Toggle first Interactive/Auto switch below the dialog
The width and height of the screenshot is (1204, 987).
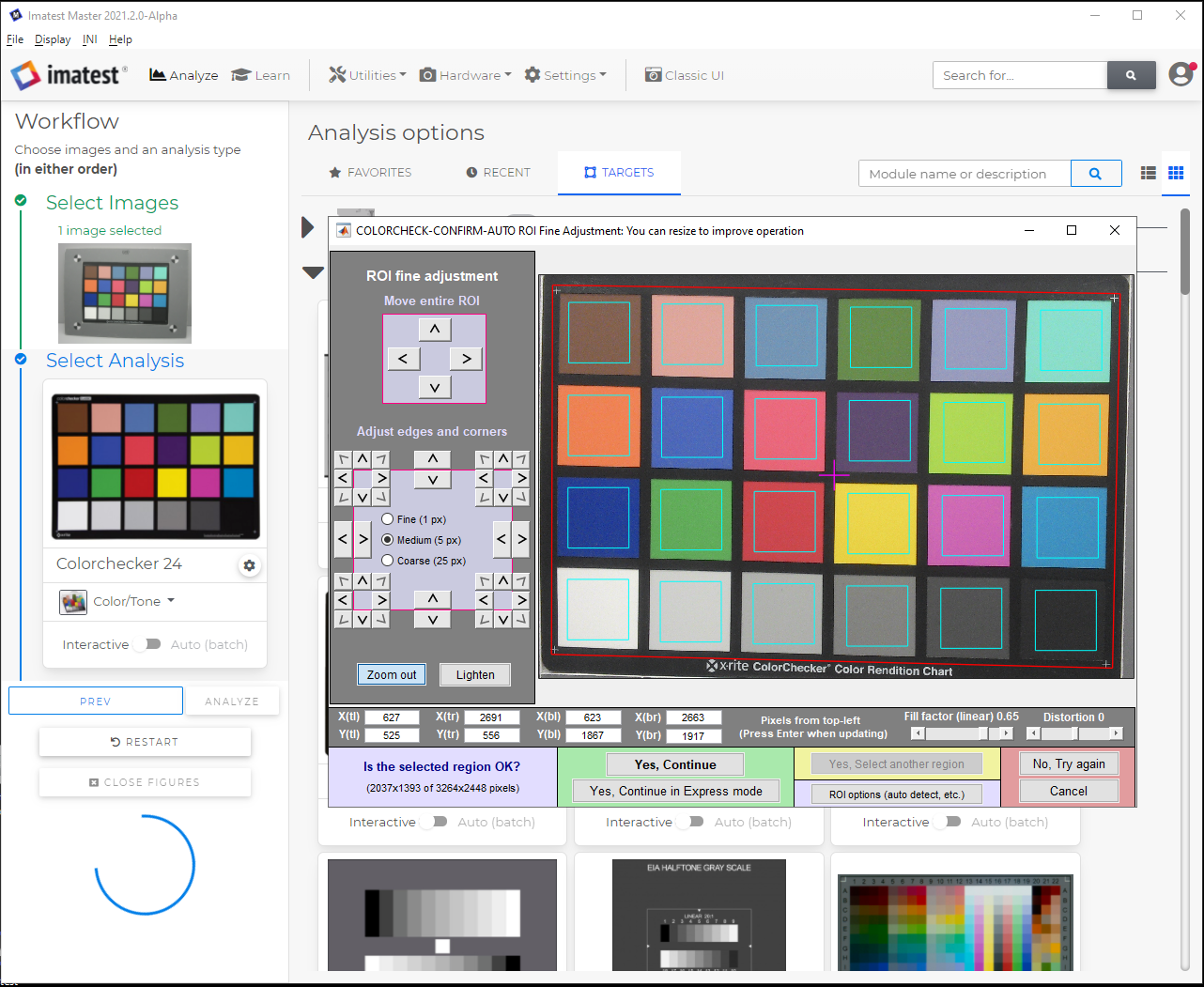tap(434, 822)
